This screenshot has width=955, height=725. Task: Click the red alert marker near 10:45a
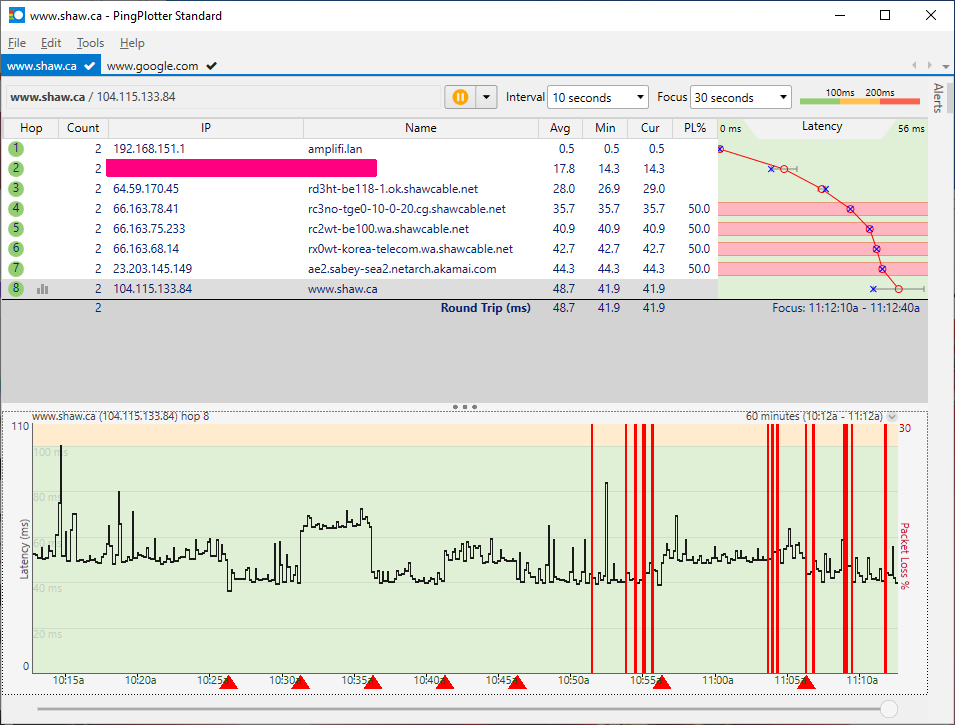(x=517, y=682)
